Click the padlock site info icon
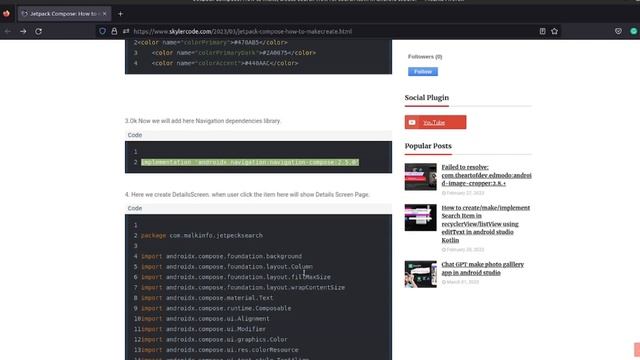Viewport: 640px width, 360px height. point(114,31)
